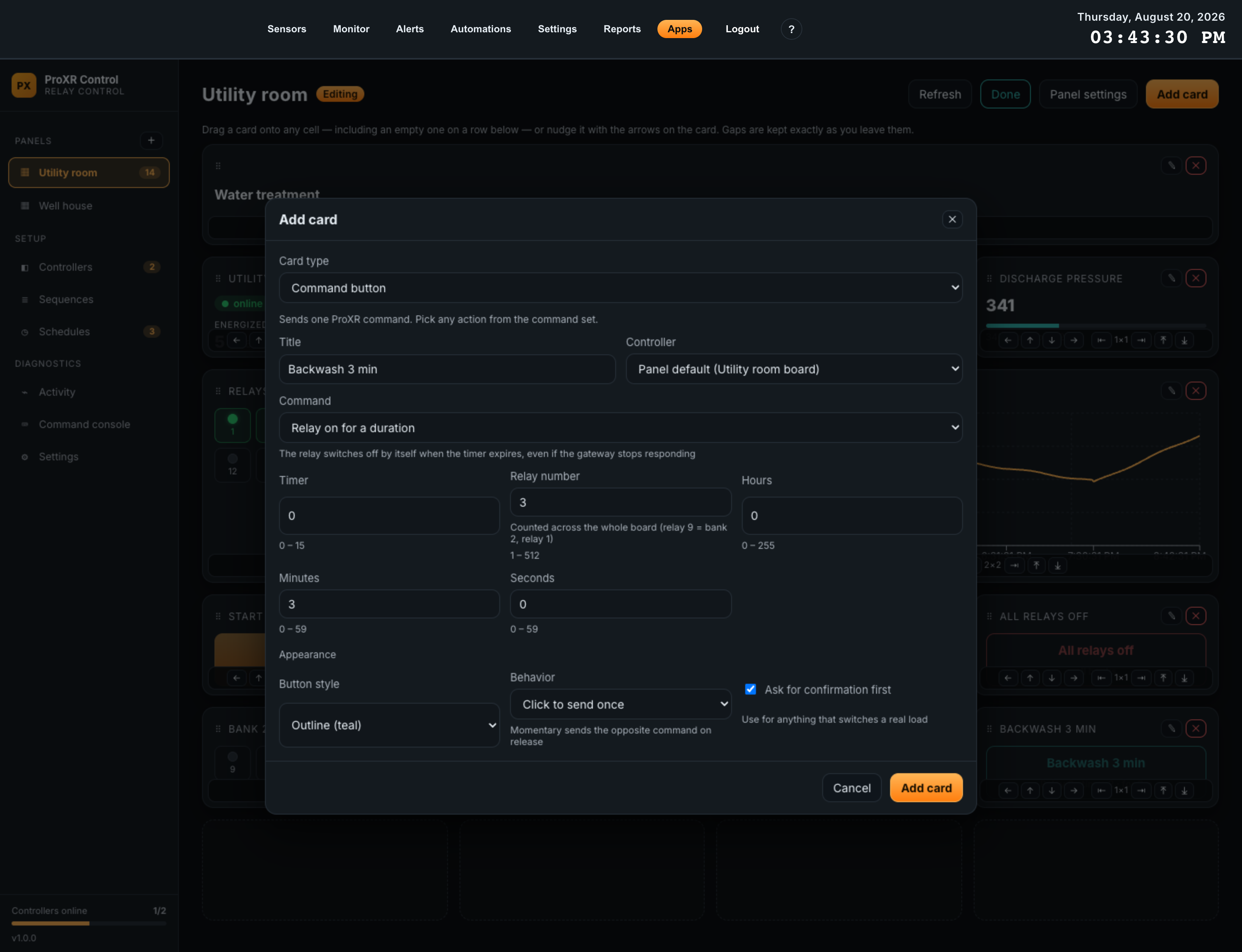Nudge Discharge Pressure card right
Viewport: 1242px width, 952px height.
pyautogui.click(x=1074, y=340)
